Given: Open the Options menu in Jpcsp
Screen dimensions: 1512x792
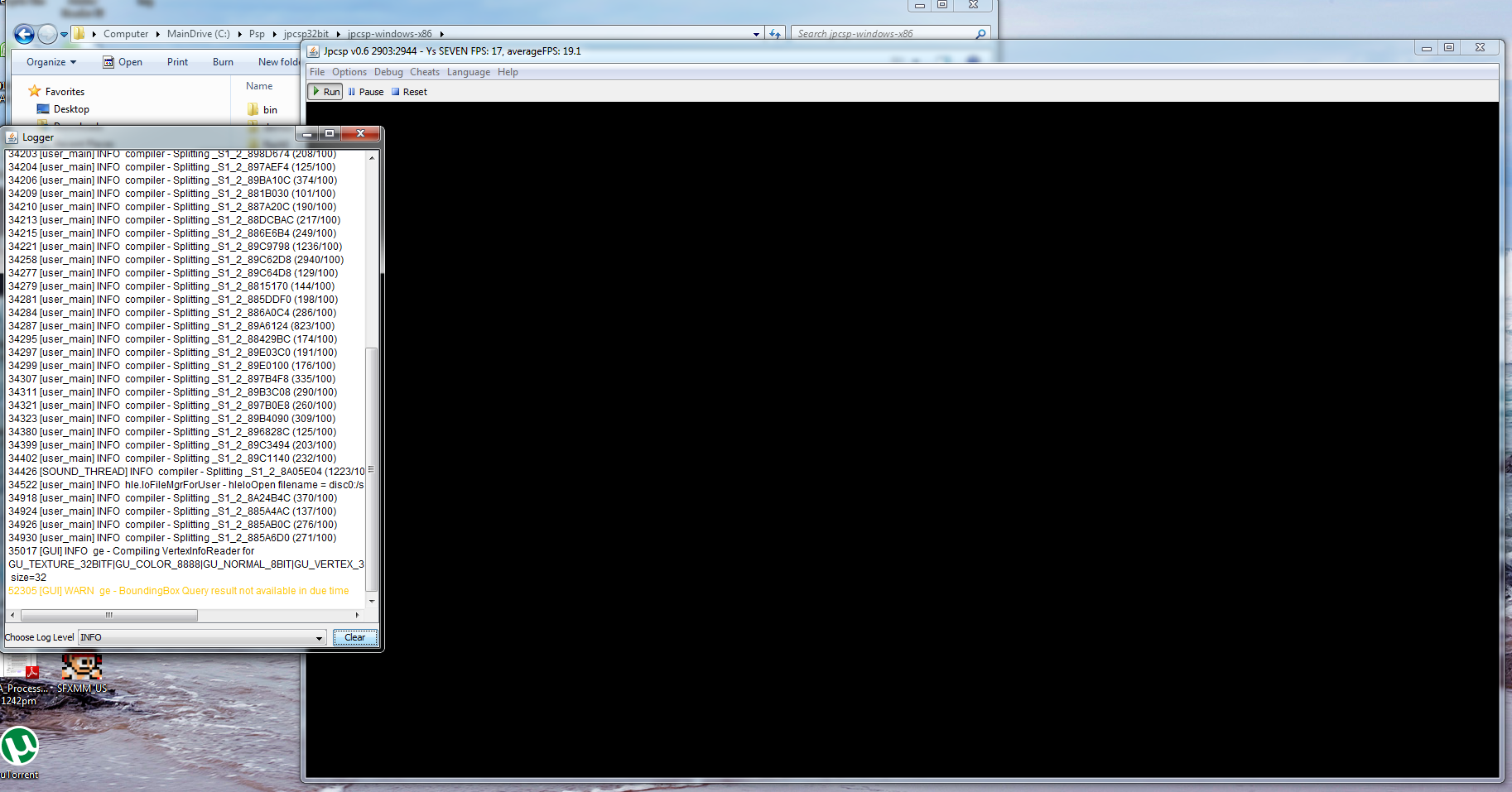Looking at the screenshot, I should pos(349,72).
